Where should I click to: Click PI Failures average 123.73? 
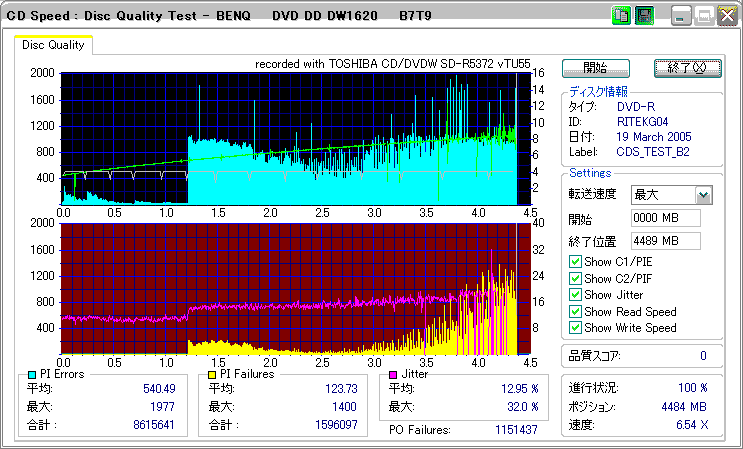point(341,389)
